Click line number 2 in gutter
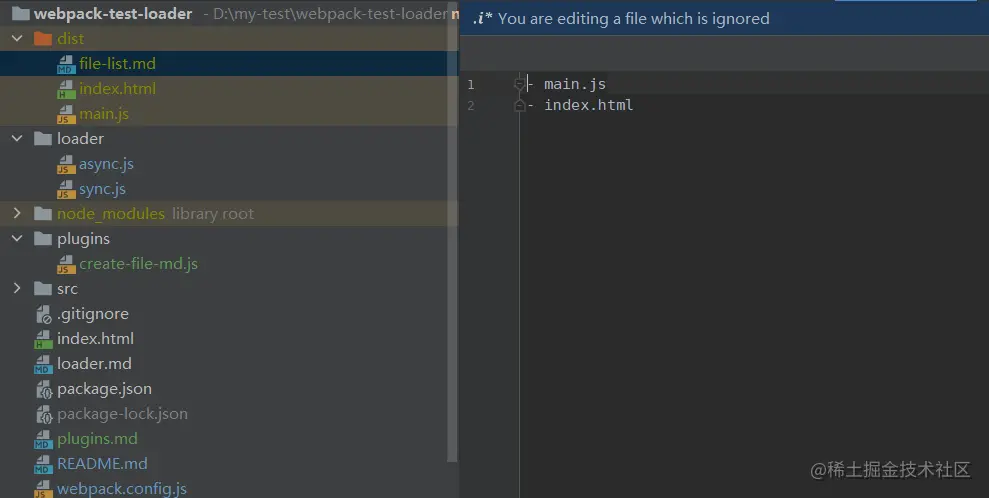Viewport: 989px width, 498px height. click(x=471, y=105)
